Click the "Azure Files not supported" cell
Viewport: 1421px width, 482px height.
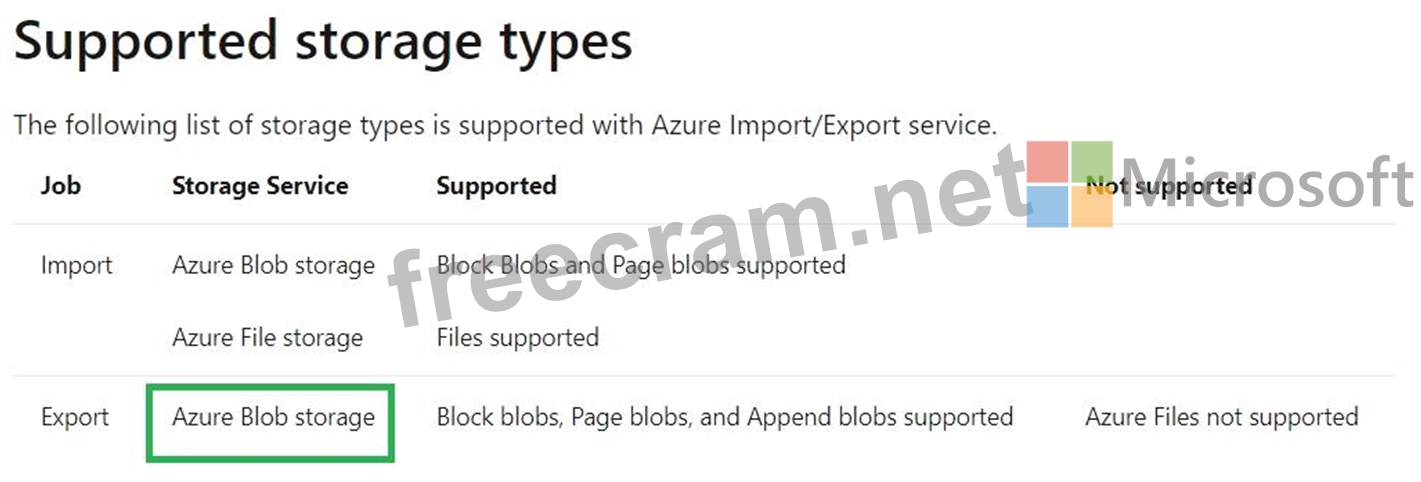click(1221, 417)
